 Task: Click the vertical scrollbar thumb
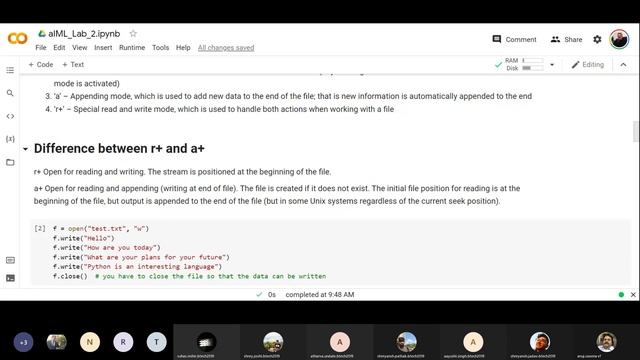click(636, 131)
